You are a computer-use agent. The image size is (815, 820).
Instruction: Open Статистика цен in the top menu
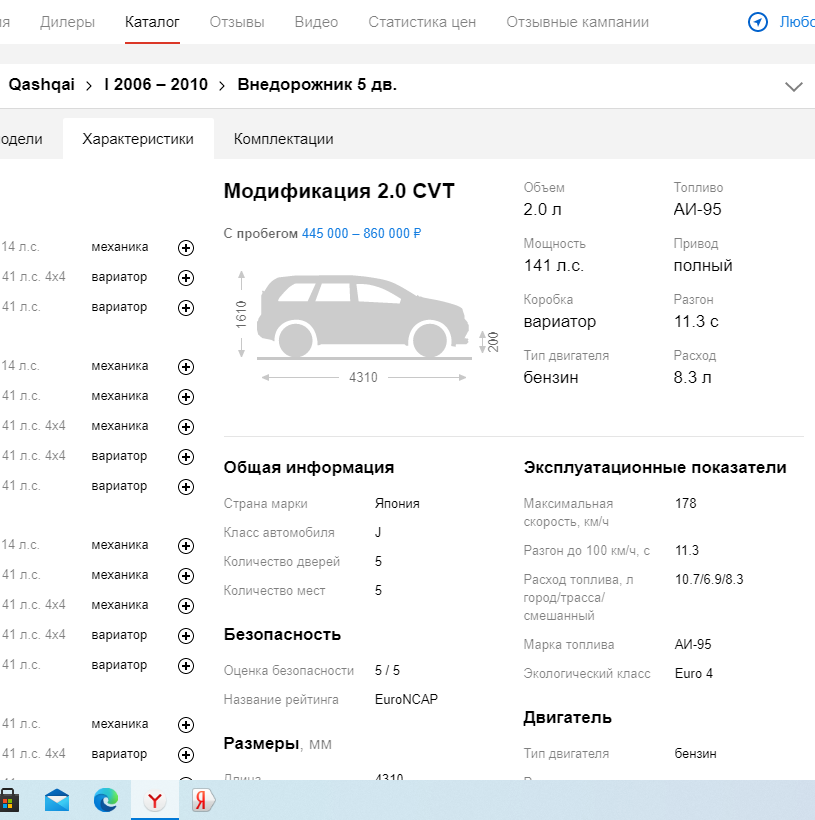pos(422,22)
